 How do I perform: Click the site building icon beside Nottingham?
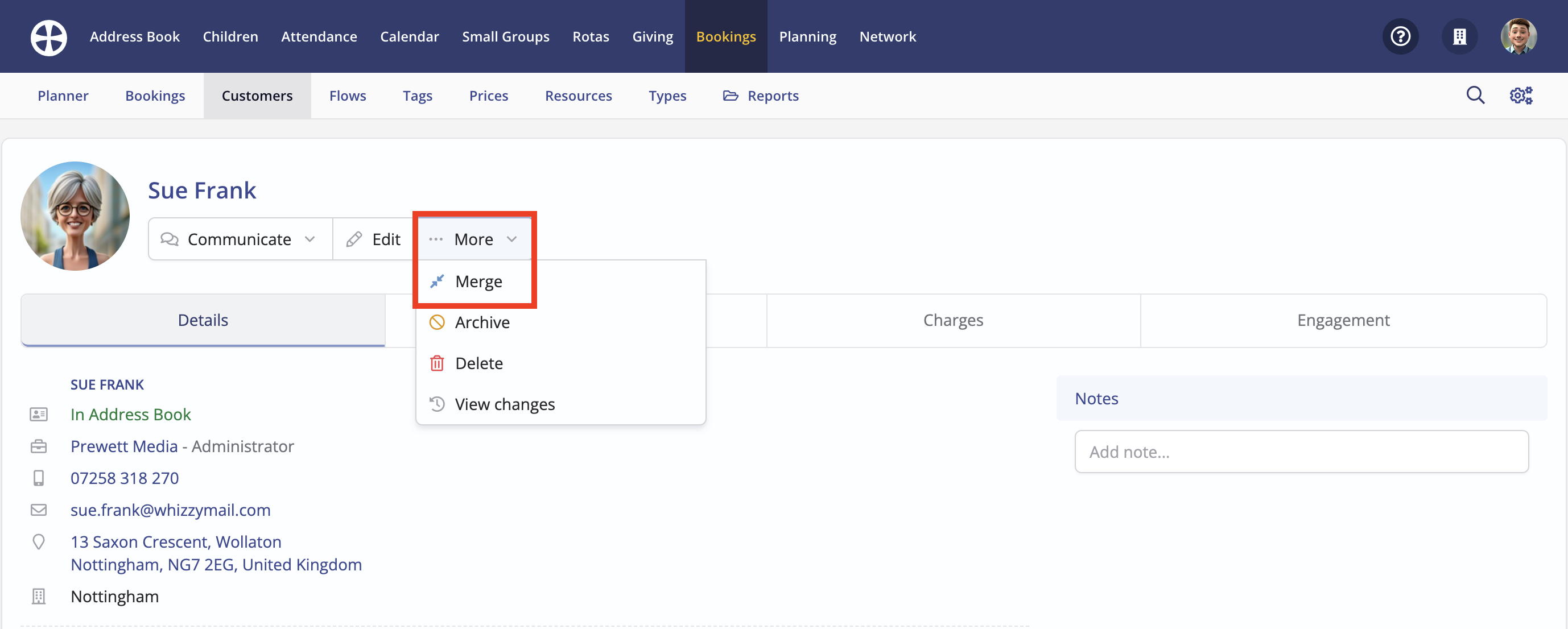[38, 596]
